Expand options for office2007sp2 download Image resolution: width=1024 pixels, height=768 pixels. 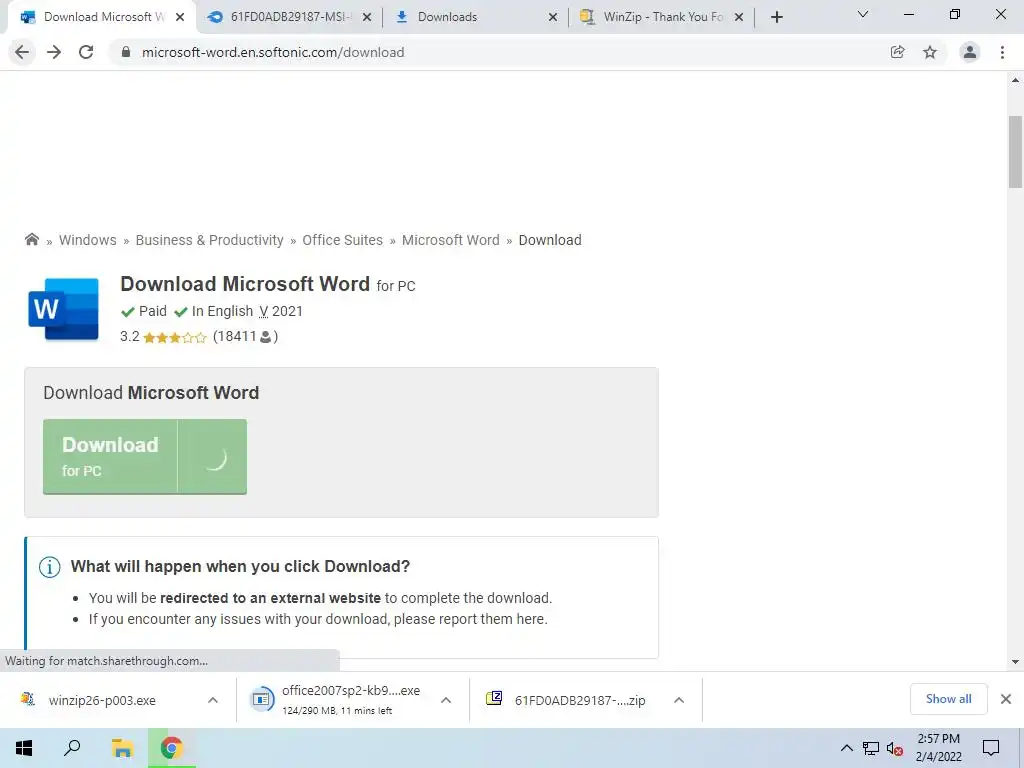tap(446, 700)
